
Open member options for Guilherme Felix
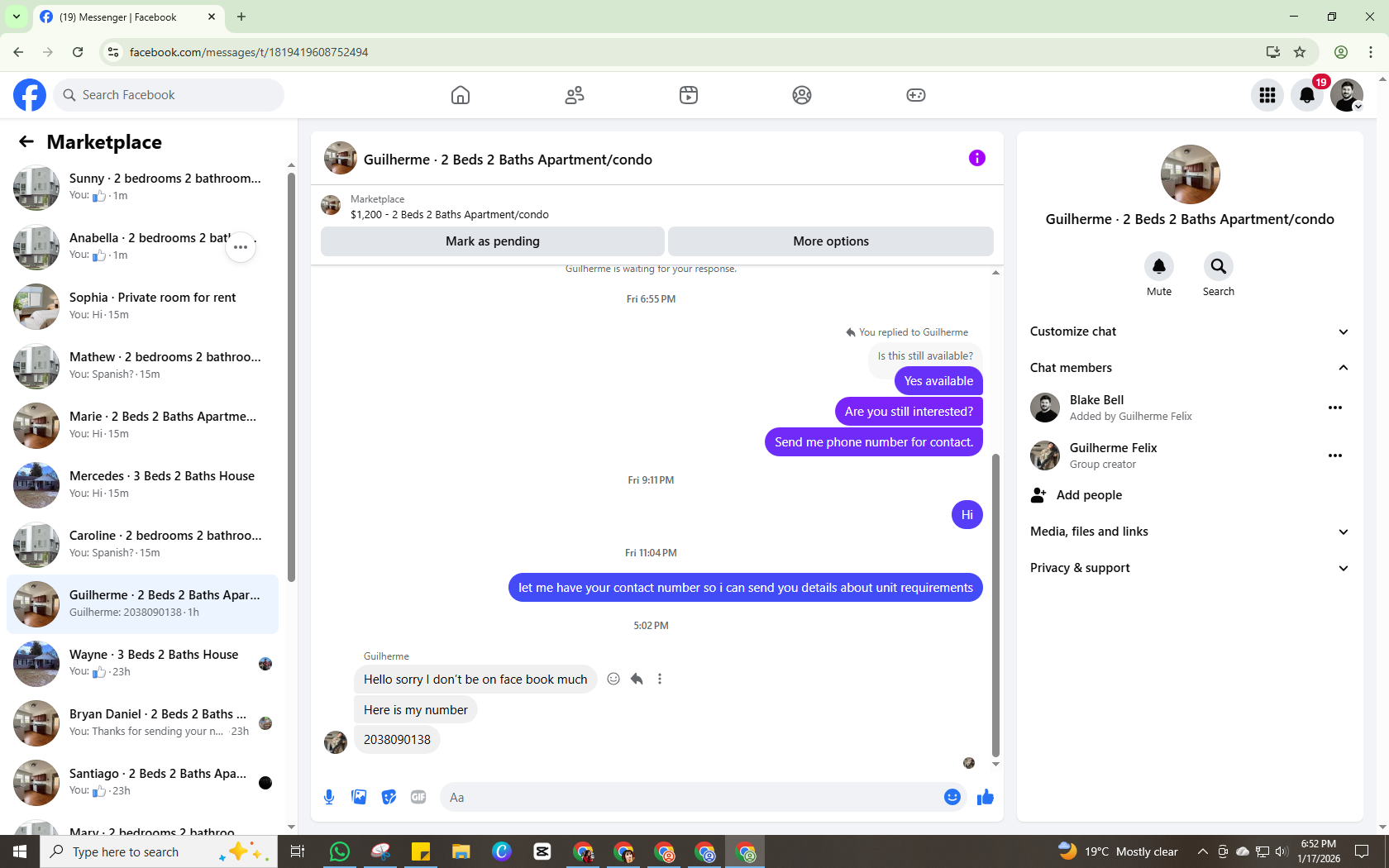coord(1335,455)
